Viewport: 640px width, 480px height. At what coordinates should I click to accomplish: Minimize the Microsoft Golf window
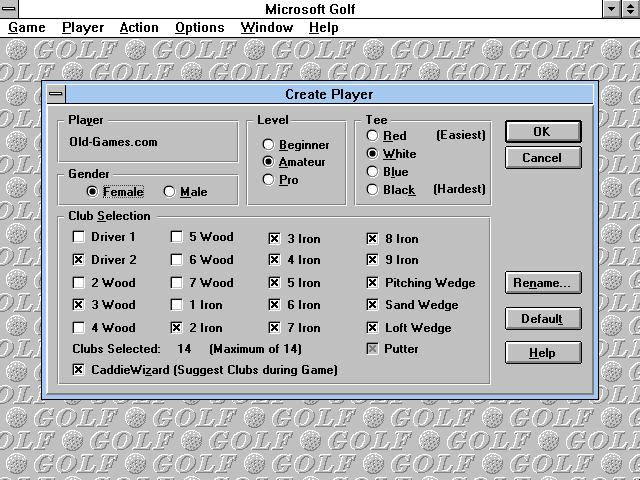[612, 9]
